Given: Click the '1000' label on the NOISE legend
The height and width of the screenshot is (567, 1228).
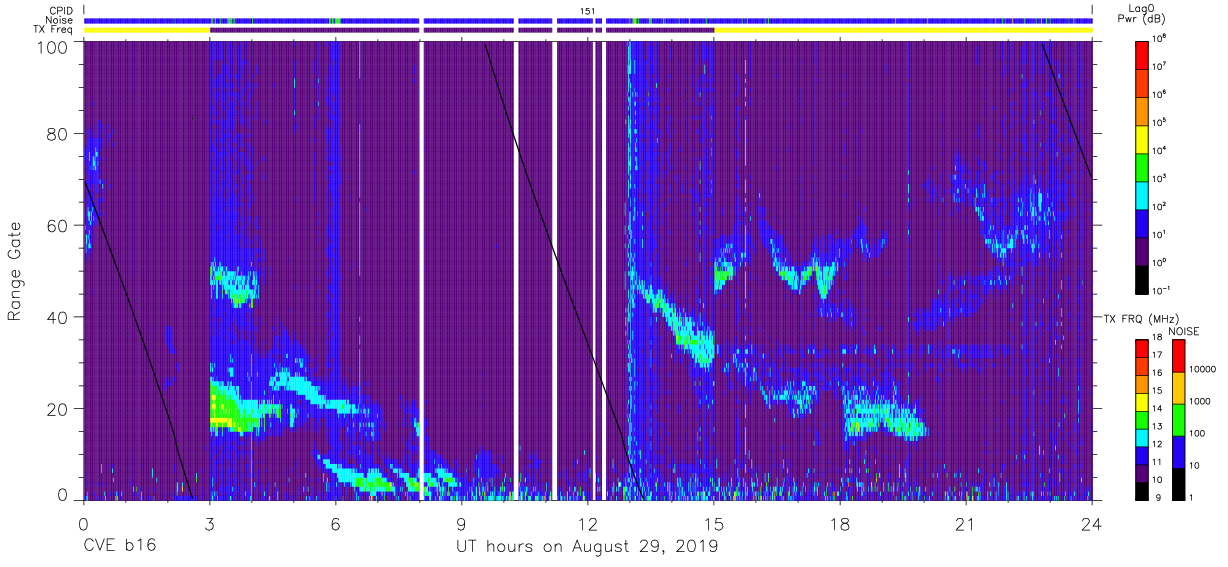Looking at the screenshot, I should click(1202, 401).
